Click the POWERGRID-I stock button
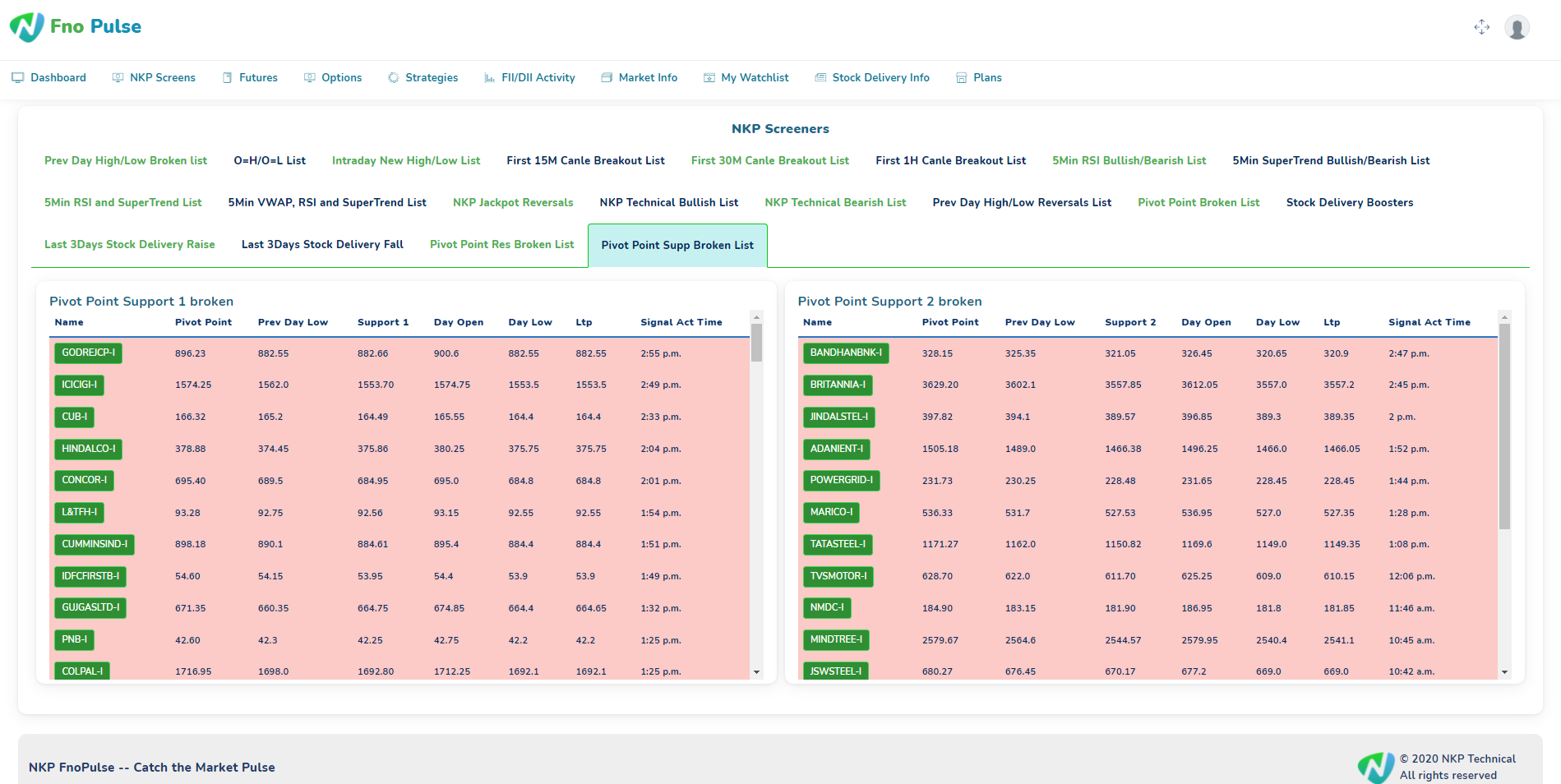1561x784 pixels. [x=842, y=481]
